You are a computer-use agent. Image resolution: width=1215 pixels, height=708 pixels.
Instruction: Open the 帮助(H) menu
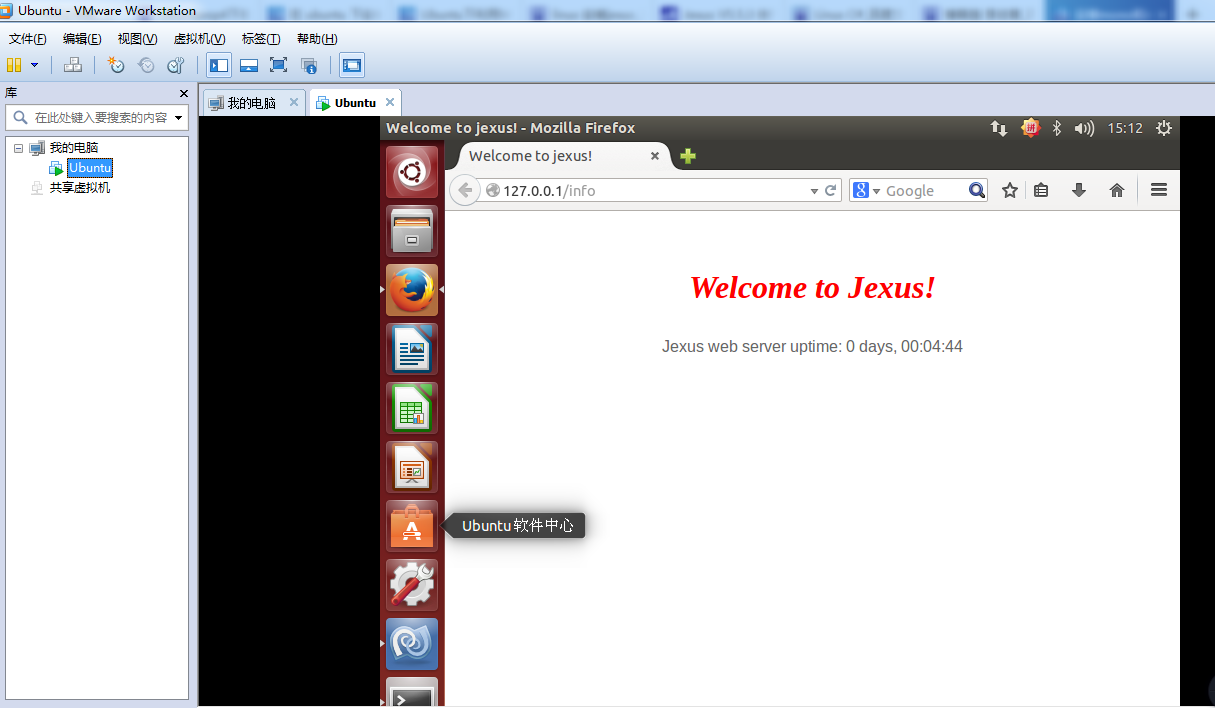317,39
